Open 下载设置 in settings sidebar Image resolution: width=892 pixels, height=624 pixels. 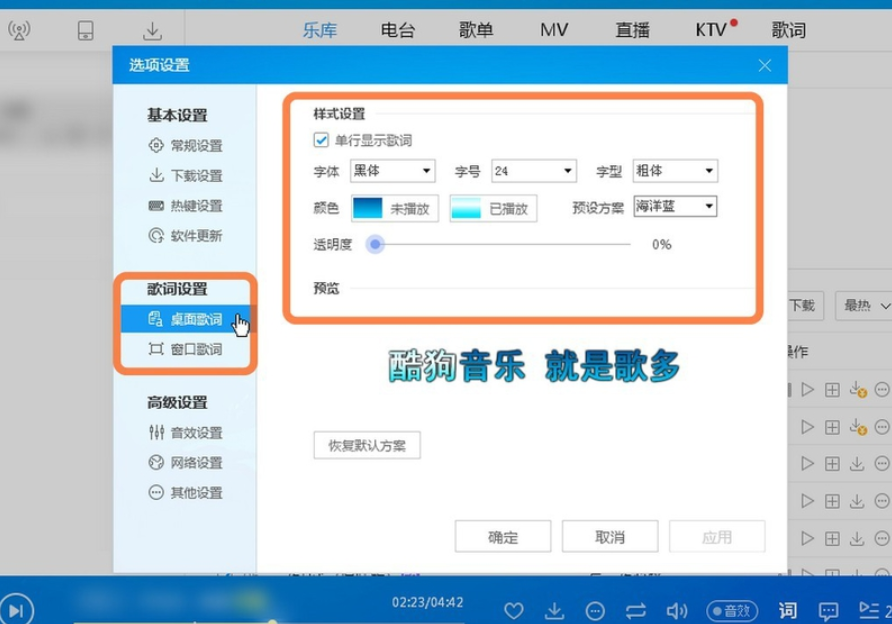click(x=185, y=176)
